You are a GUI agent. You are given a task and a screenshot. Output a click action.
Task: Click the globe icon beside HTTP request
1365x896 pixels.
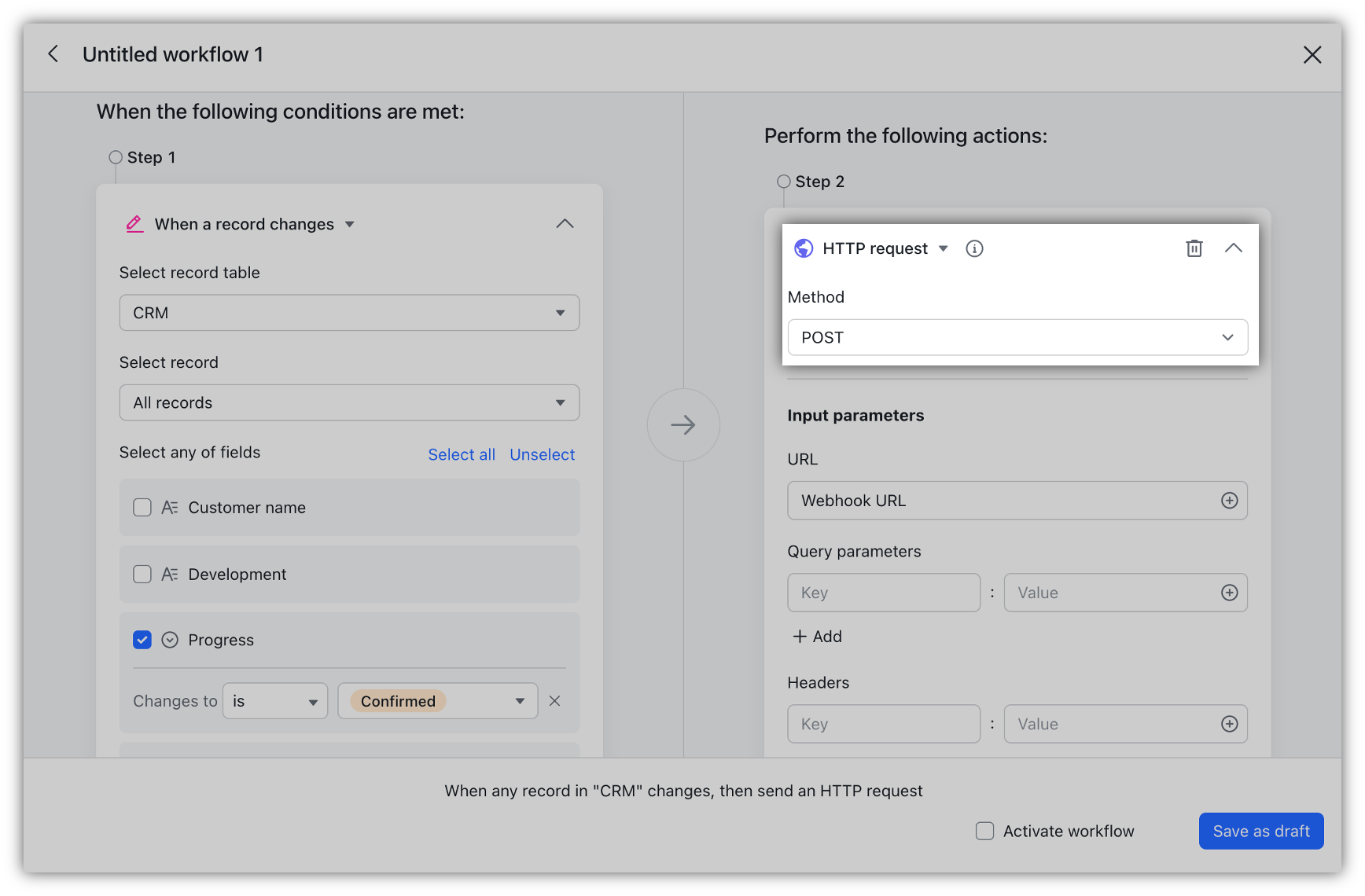[803, 248]
